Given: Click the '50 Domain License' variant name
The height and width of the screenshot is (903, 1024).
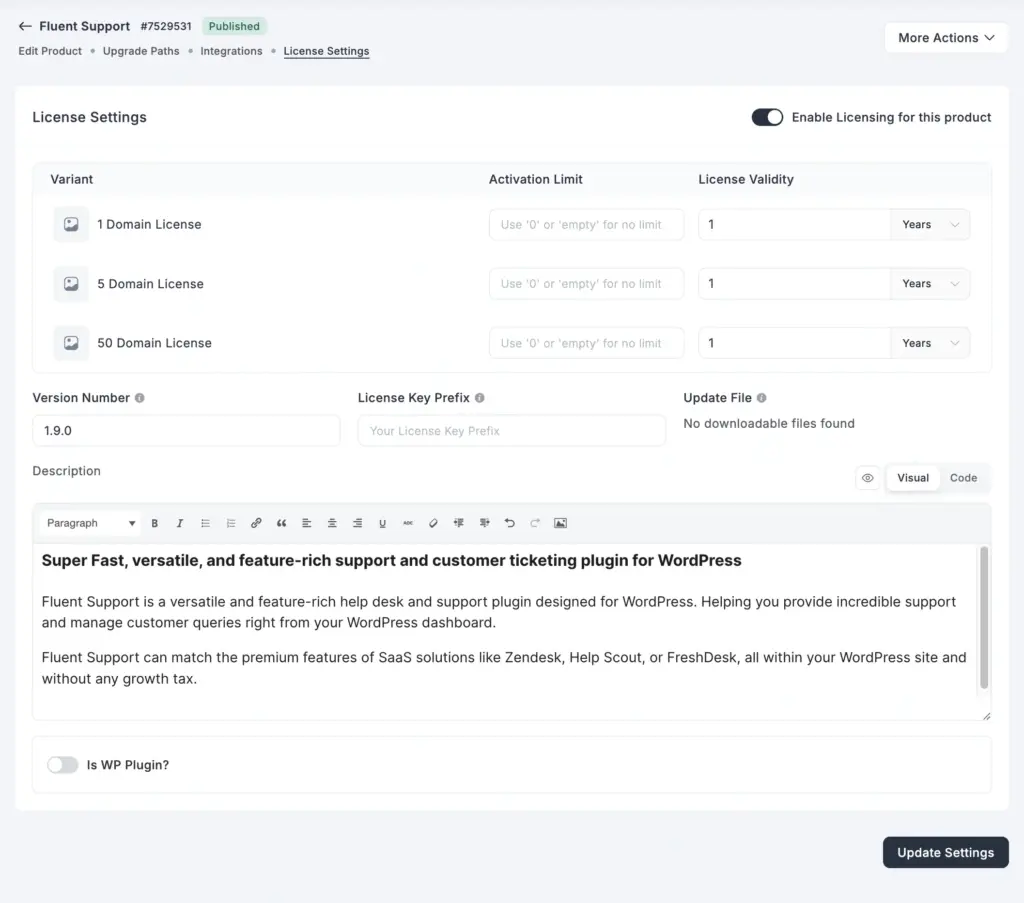Looking at the screenshot, I should [x=155, y=343].
